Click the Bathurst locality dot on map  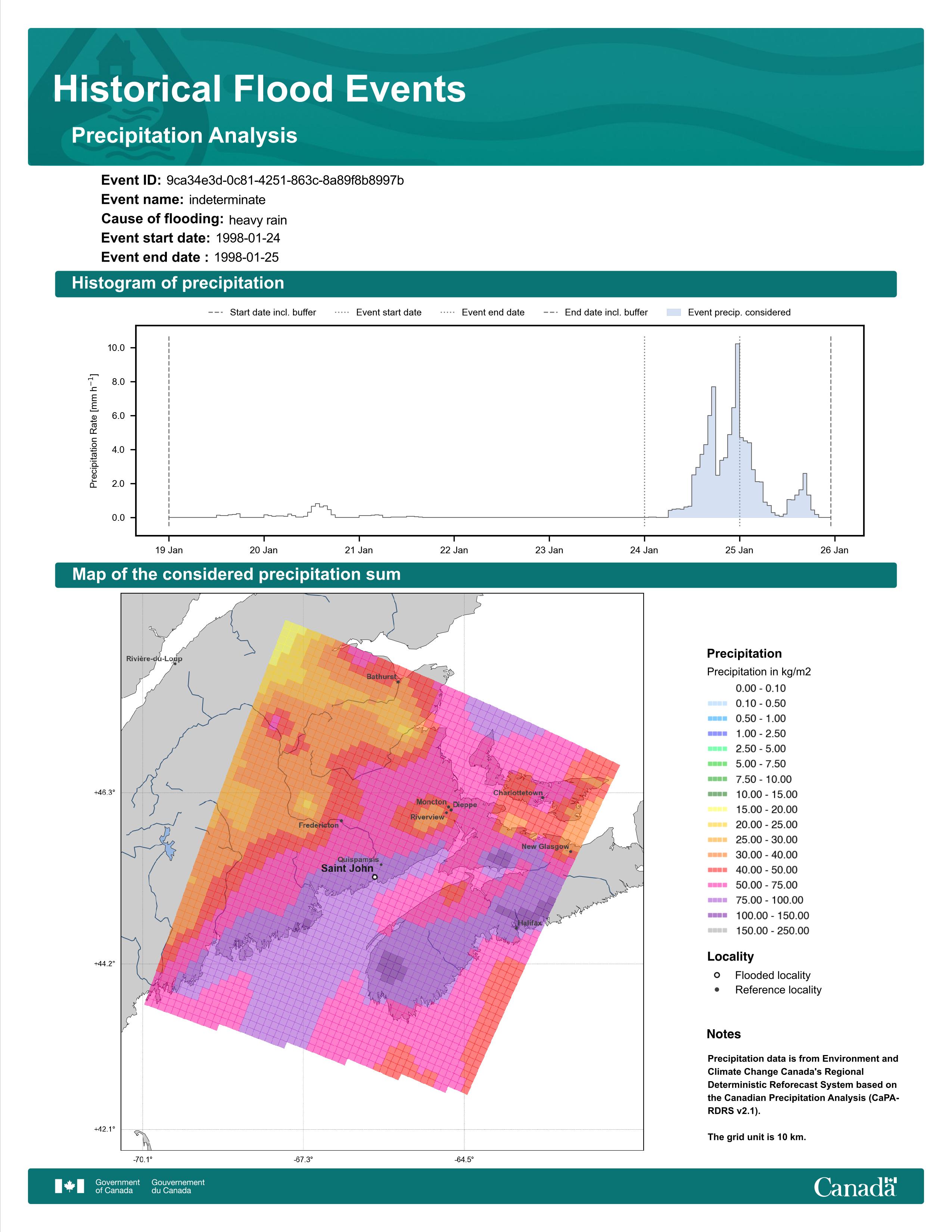coord(398,682)
